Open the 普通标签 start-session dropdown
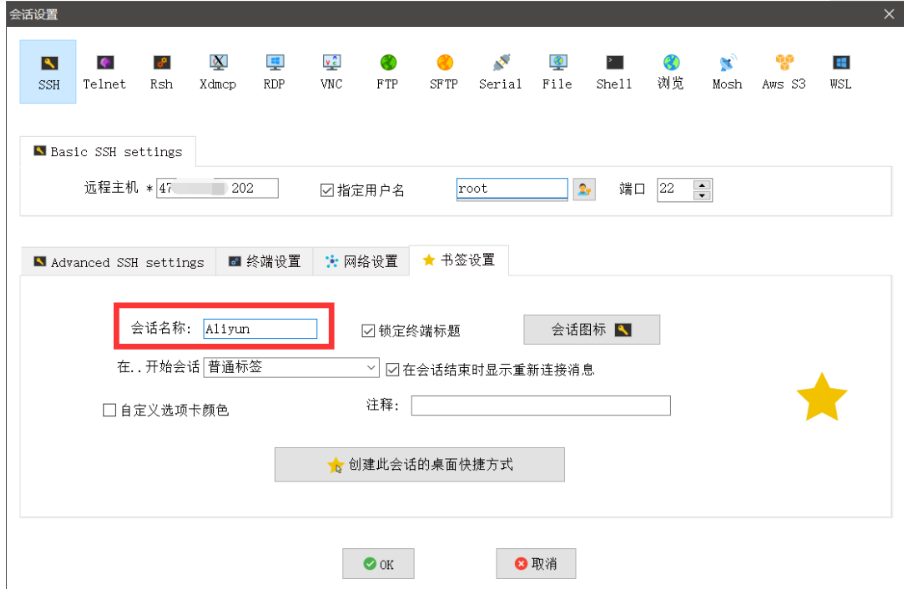The image size is (904, 589). (291, 367)
